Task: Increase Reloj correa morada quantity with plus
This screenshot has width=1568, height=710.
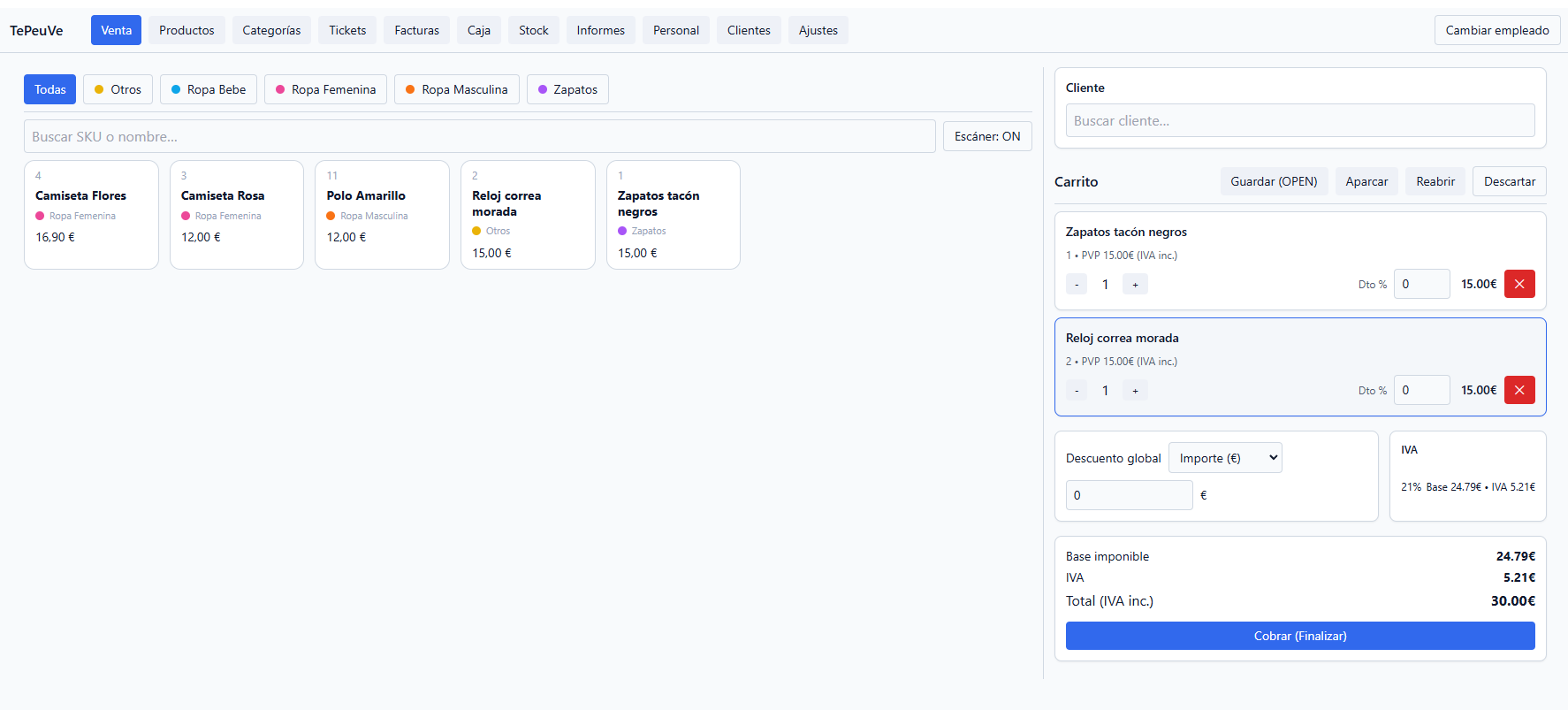Action: pos(1135,390)
